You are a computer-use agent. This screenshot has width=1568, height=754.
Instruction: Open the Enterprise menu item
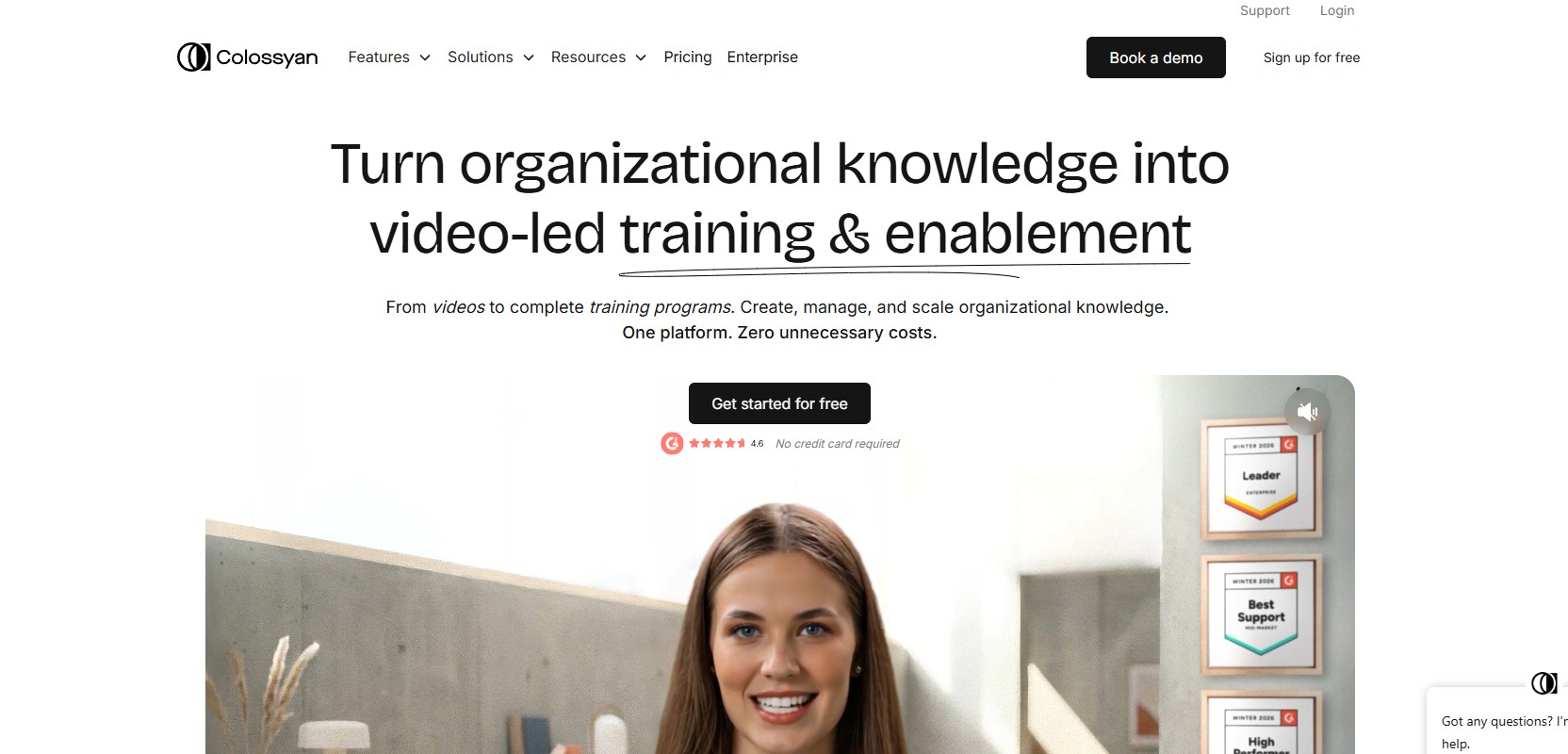click(x=762, y=57)
